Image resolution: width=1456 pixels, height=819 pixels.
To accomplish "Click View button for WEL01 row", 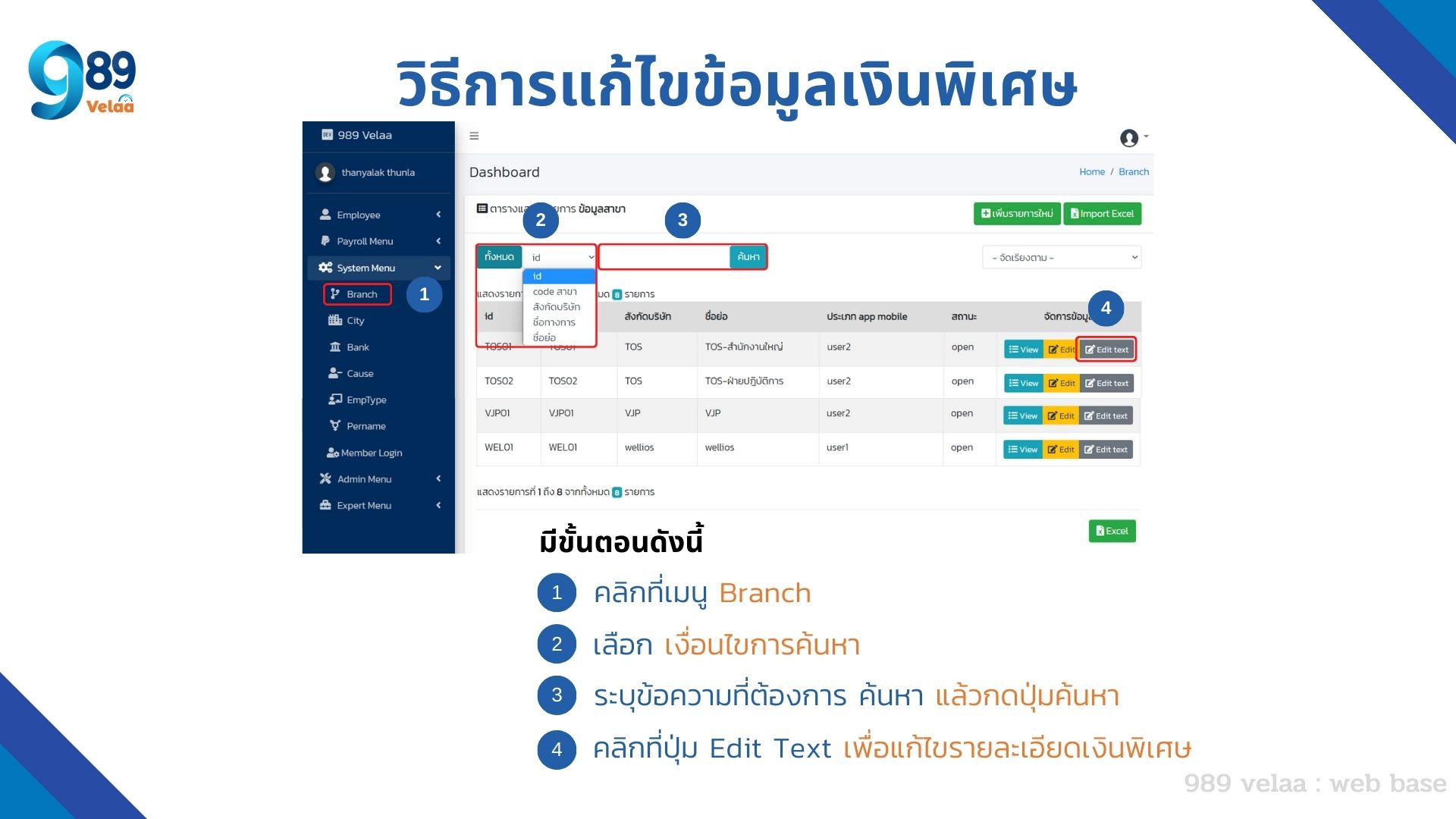I will (x=1022, y=448).
